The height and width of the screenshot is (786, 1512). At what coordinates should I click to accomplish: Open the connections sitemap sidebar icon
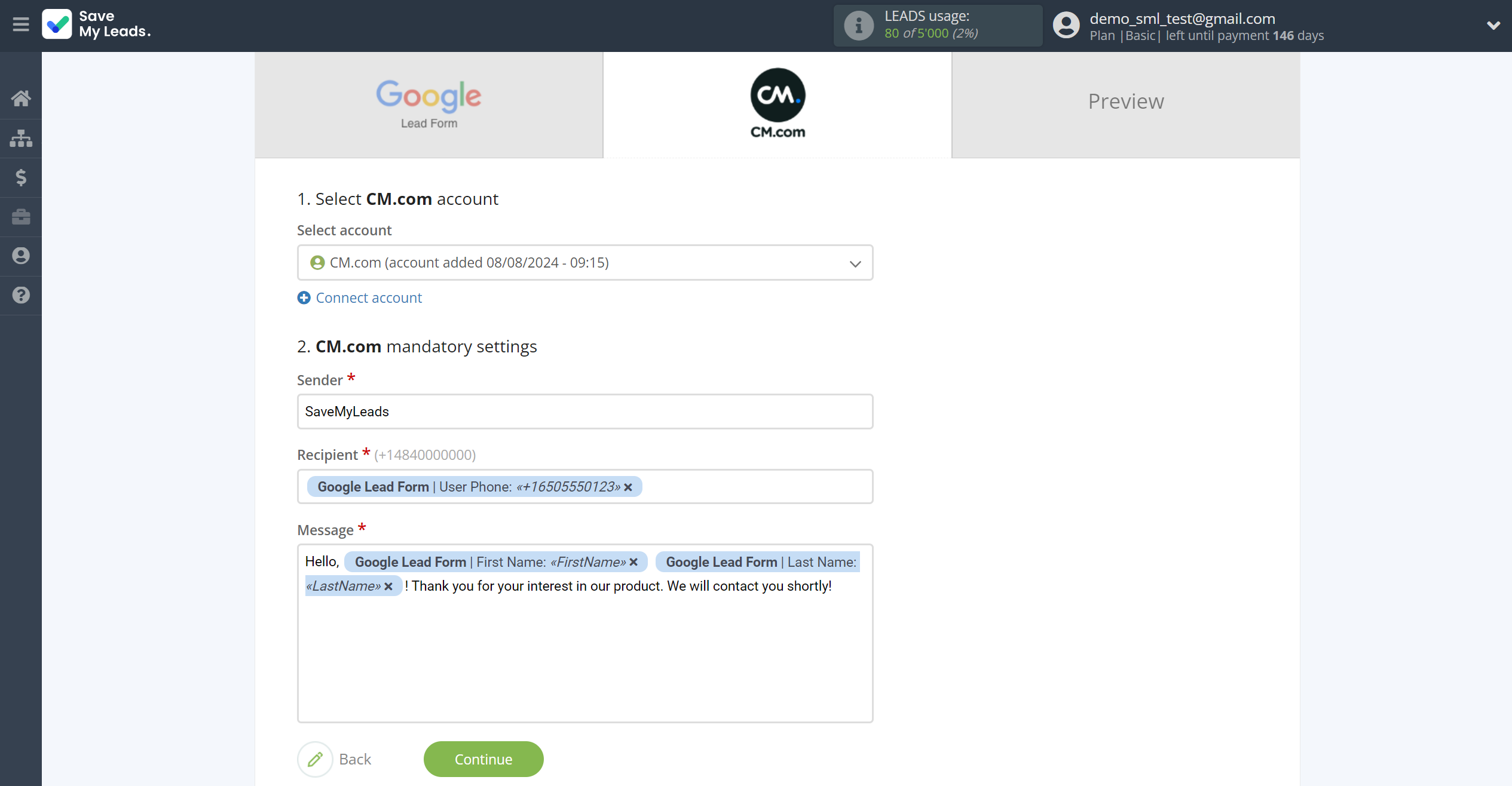pyautogui.click(x=21, y=138)
